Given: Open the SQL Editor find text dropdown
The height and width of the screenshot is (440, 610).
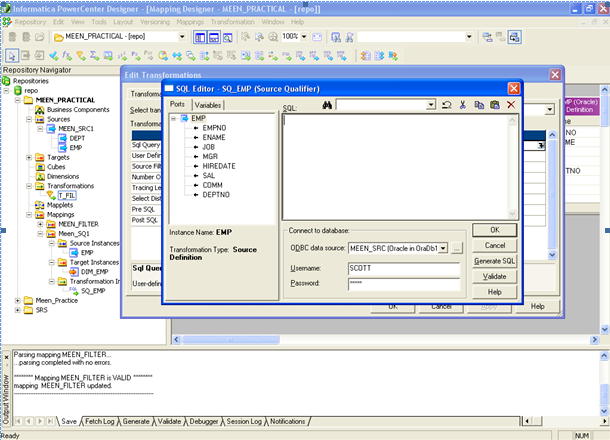Looking at the screenshot, I should (431, 105).
